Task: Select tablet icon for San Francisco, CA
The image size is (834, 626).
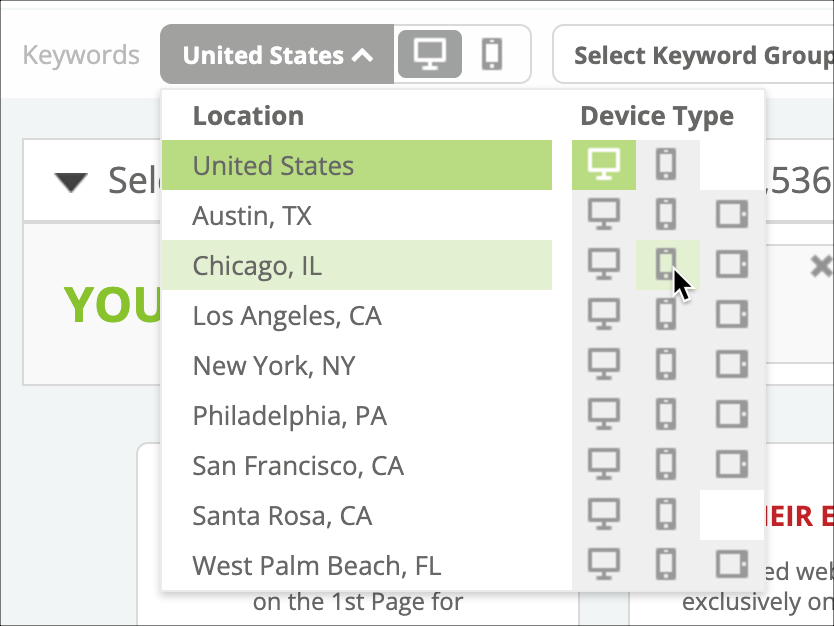Action: 732,464
